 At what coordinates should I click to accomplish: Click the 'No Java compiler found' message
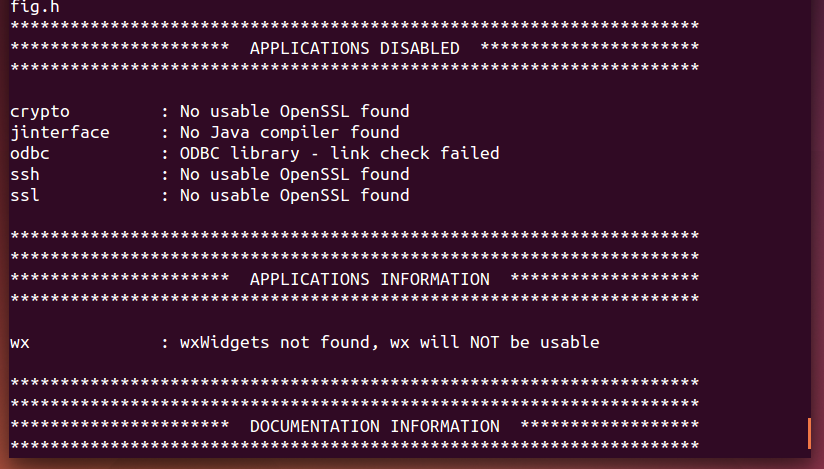pos(289,132)
